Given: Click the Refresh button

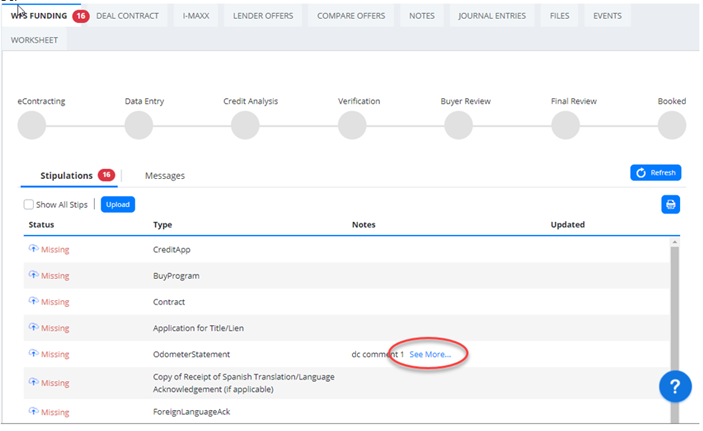Looking at the screenshot, I should point(655,173).
